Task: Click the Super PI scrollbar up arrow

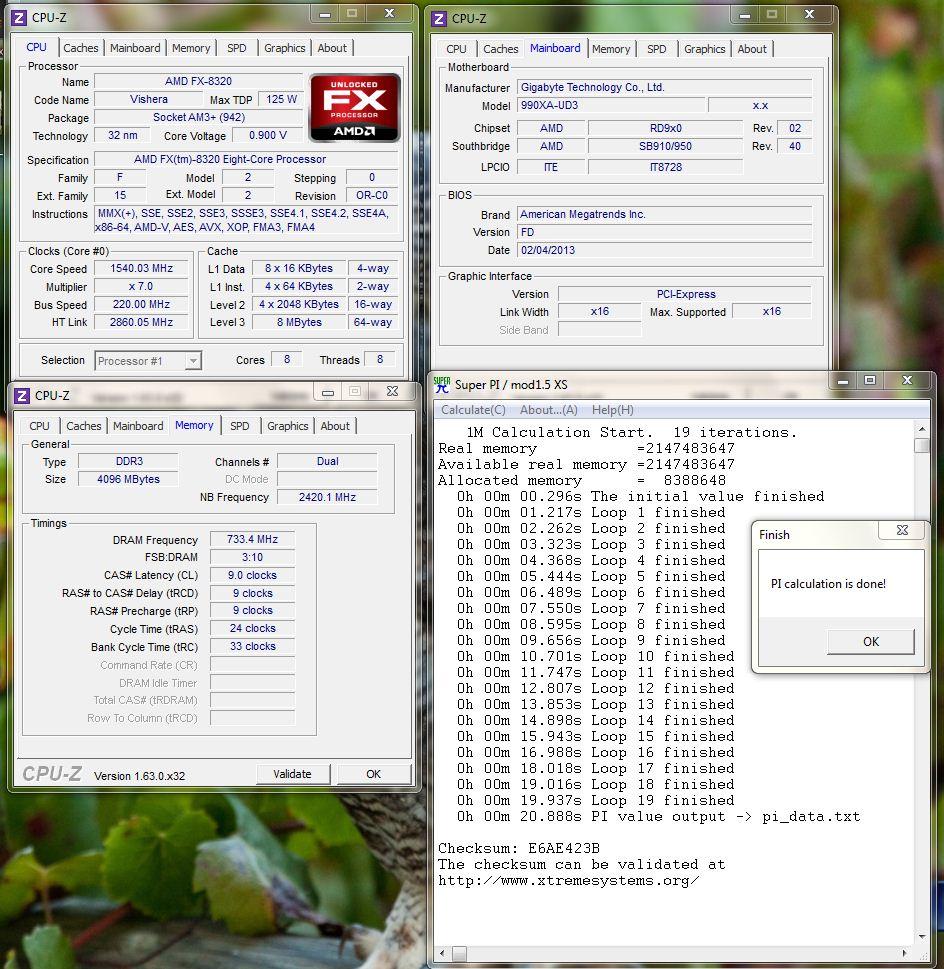Action: (922, 429)
